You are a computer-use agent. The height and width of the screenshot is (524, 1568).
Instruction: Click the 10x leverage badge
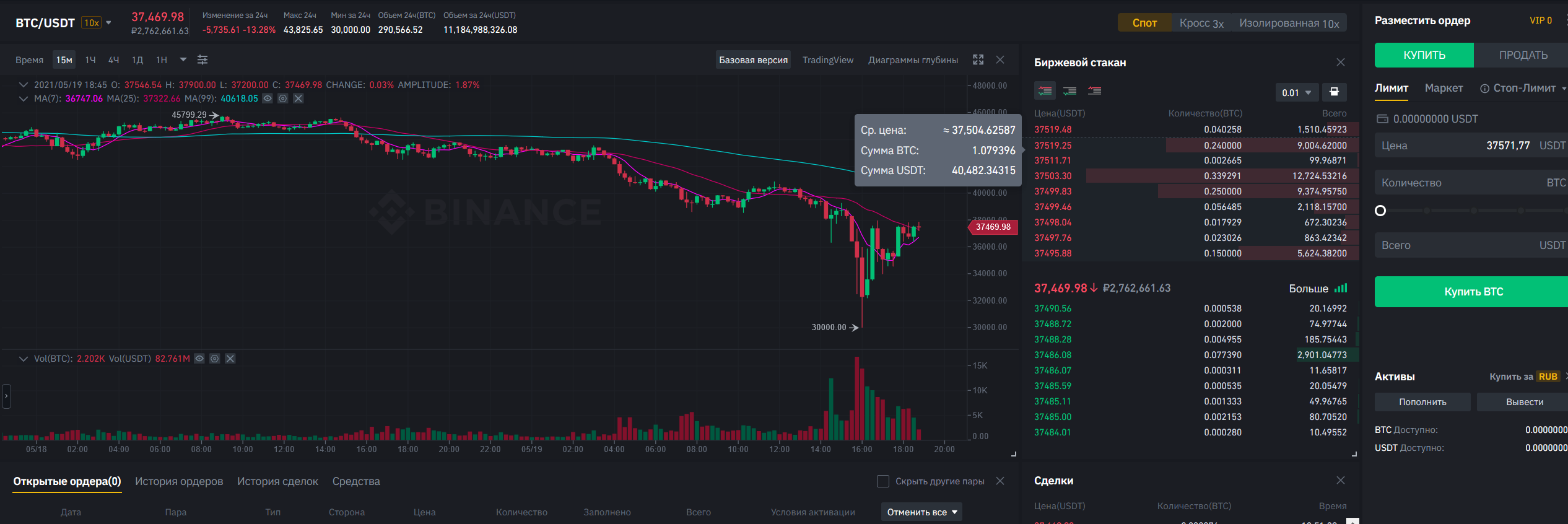point(92,23)
